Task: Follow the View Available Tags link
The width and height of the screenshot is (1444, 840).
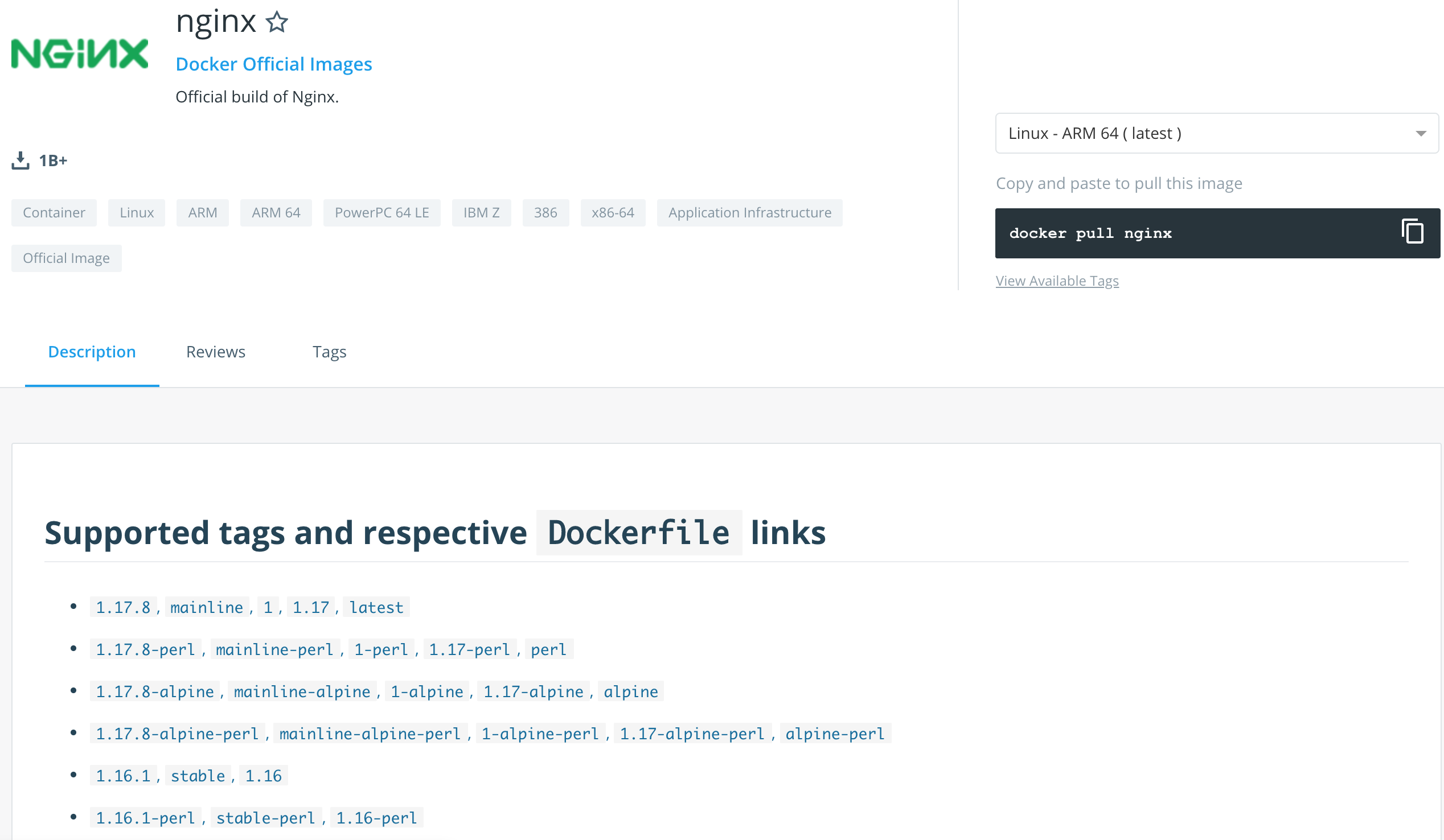Action: click(x=1057, y=281)
